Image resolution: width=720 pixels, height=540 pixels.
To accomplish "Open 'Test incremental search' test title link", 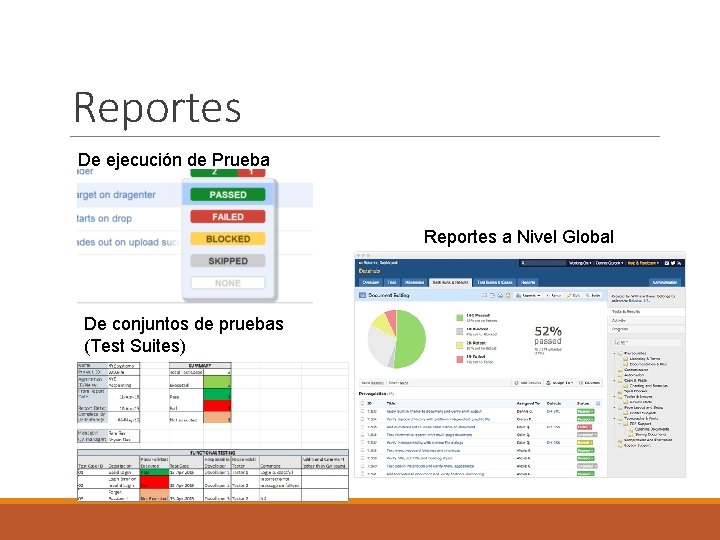I will click(429, 435).
